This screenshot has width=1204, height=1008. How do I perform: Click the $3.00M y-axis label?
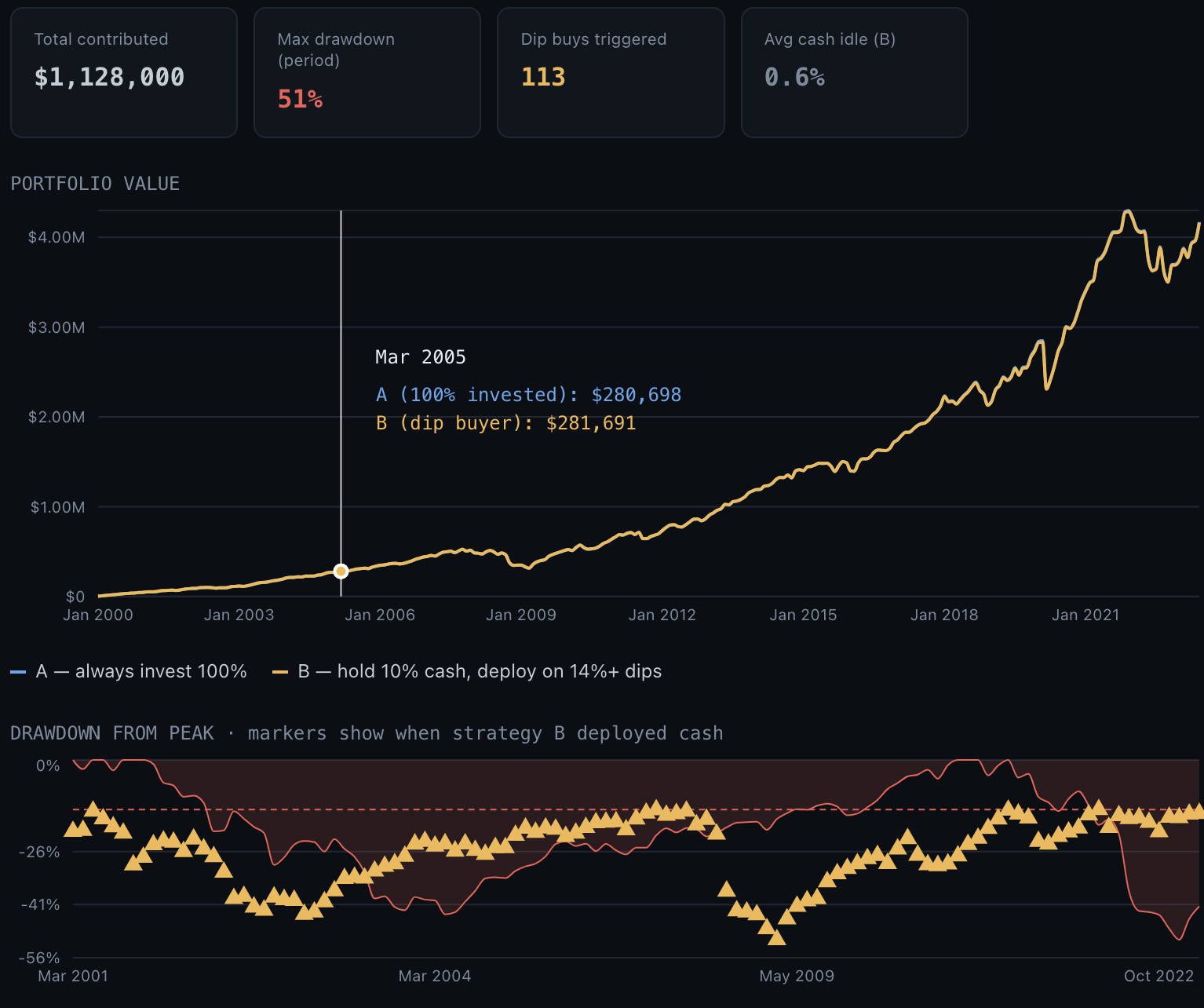tap(57, 327)
